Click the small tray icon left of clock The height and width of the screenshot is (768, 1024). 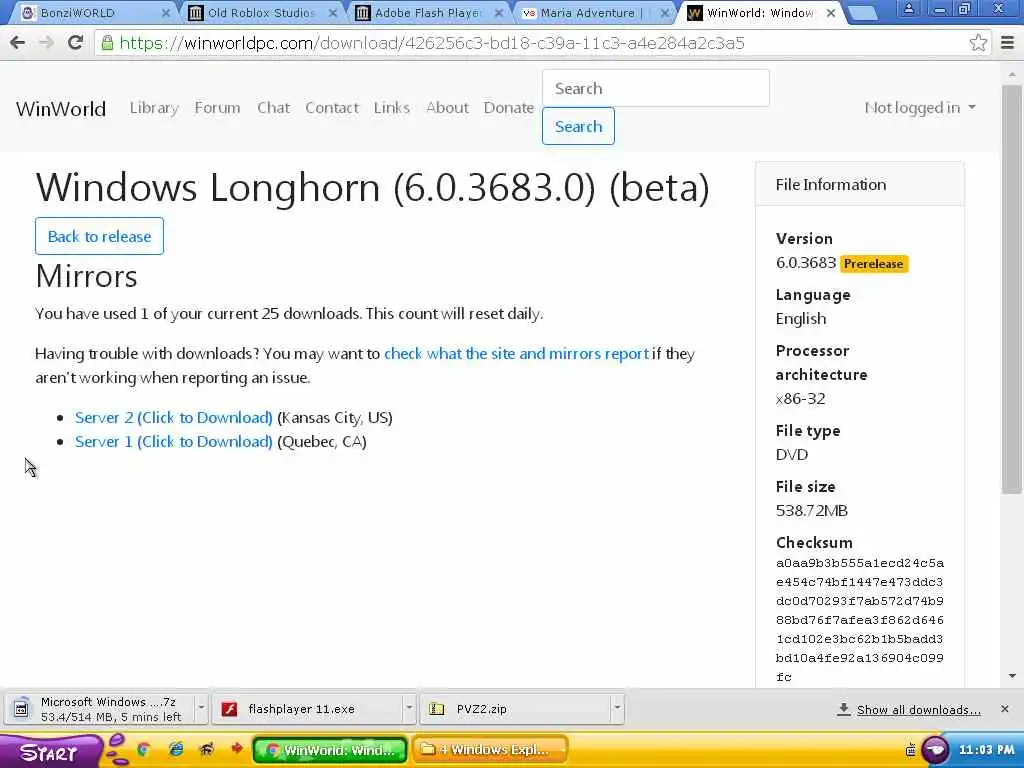pos(910,750)
